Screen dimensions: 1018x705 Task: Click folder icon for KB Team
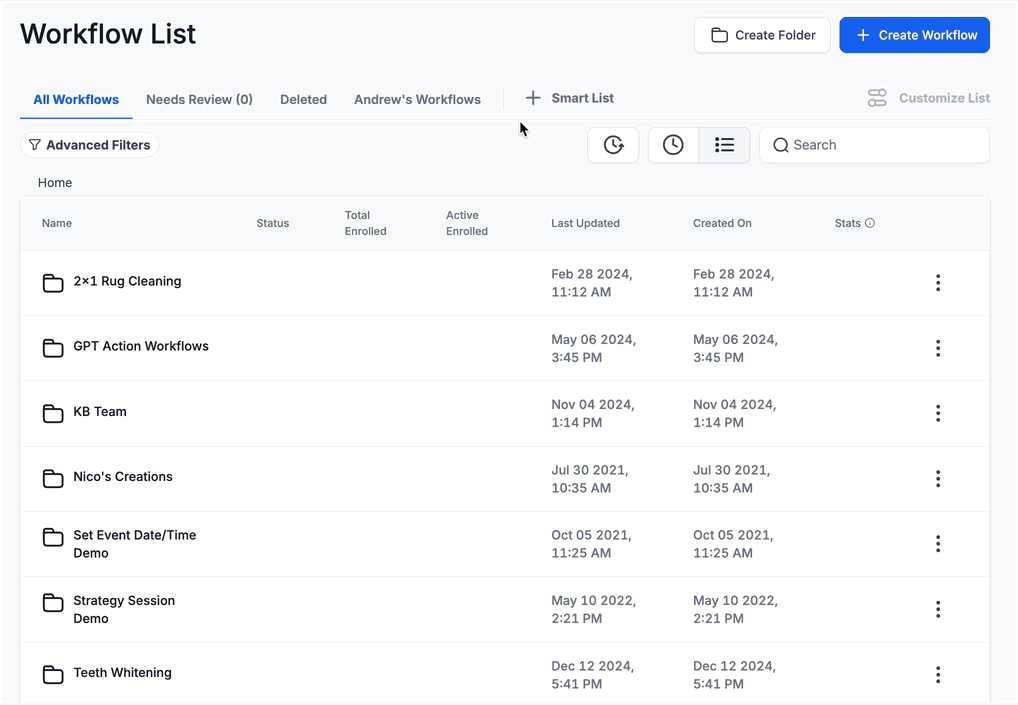tap(53, 414)
